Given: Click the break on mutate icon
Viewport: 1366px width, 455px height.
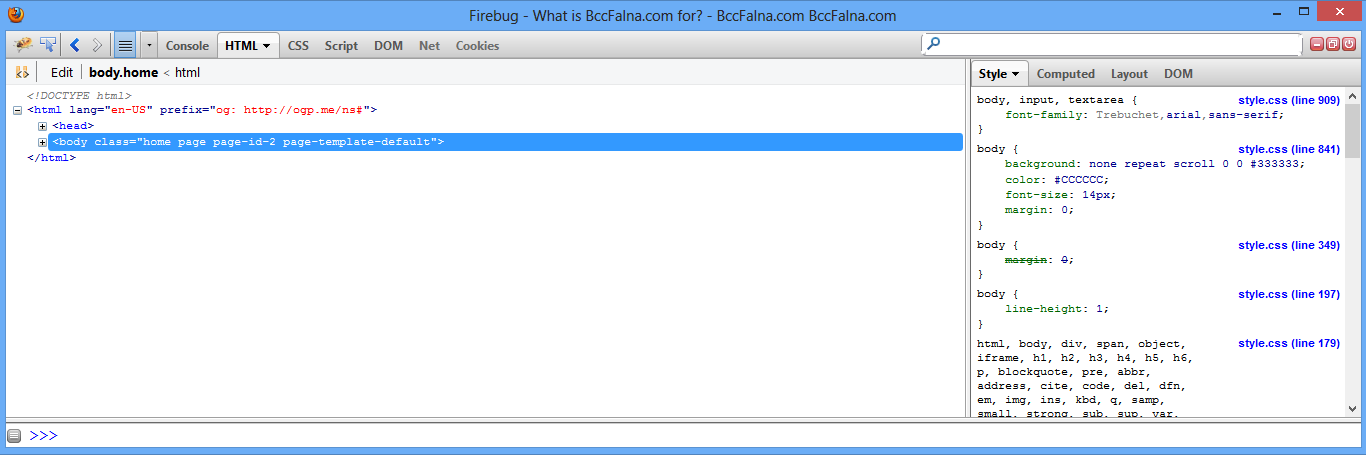Looking at the screenshot, I should coord(21,72).
